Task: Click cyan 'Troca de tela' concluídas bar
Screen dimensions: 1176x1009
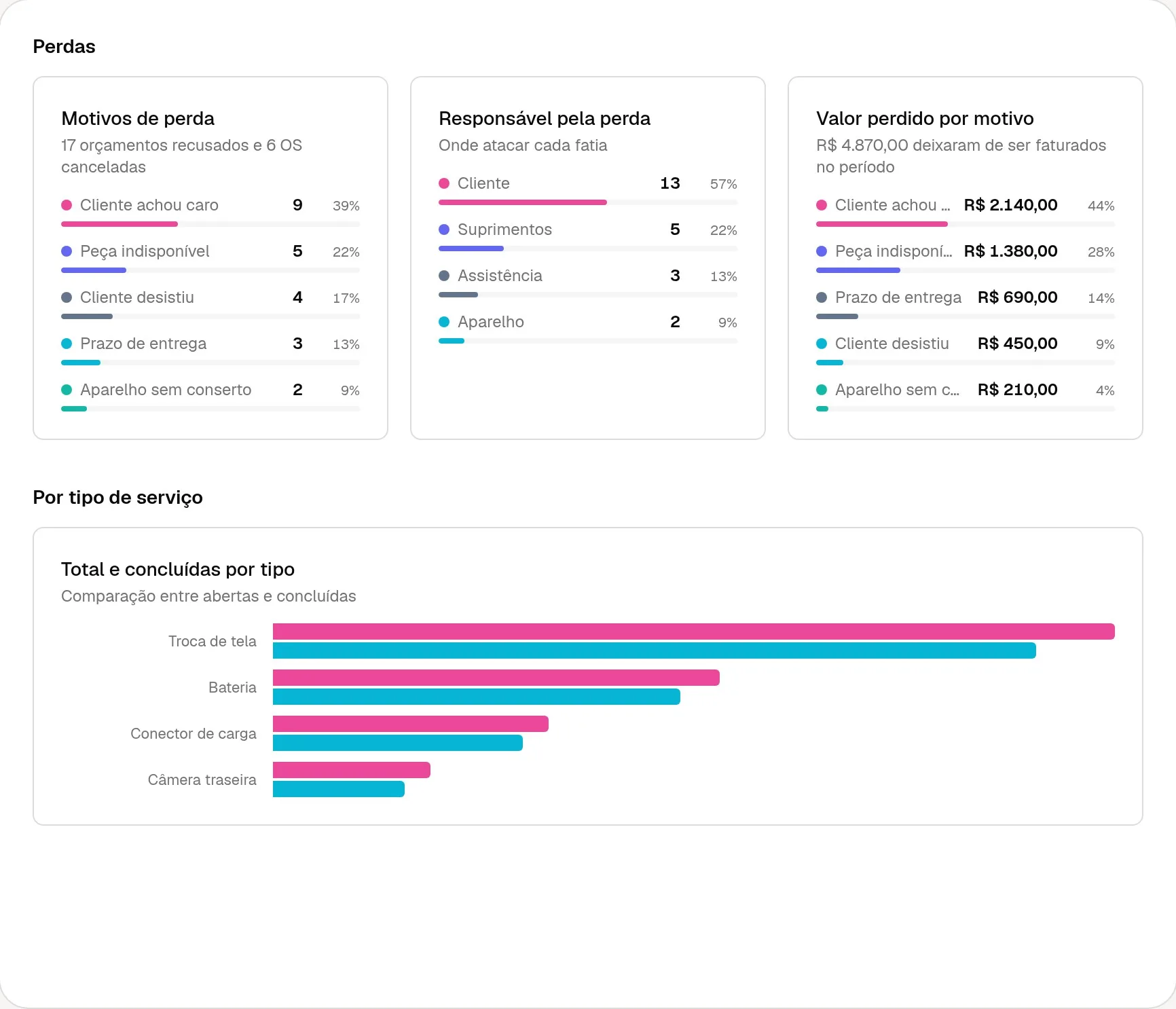Action: (655, 650)
